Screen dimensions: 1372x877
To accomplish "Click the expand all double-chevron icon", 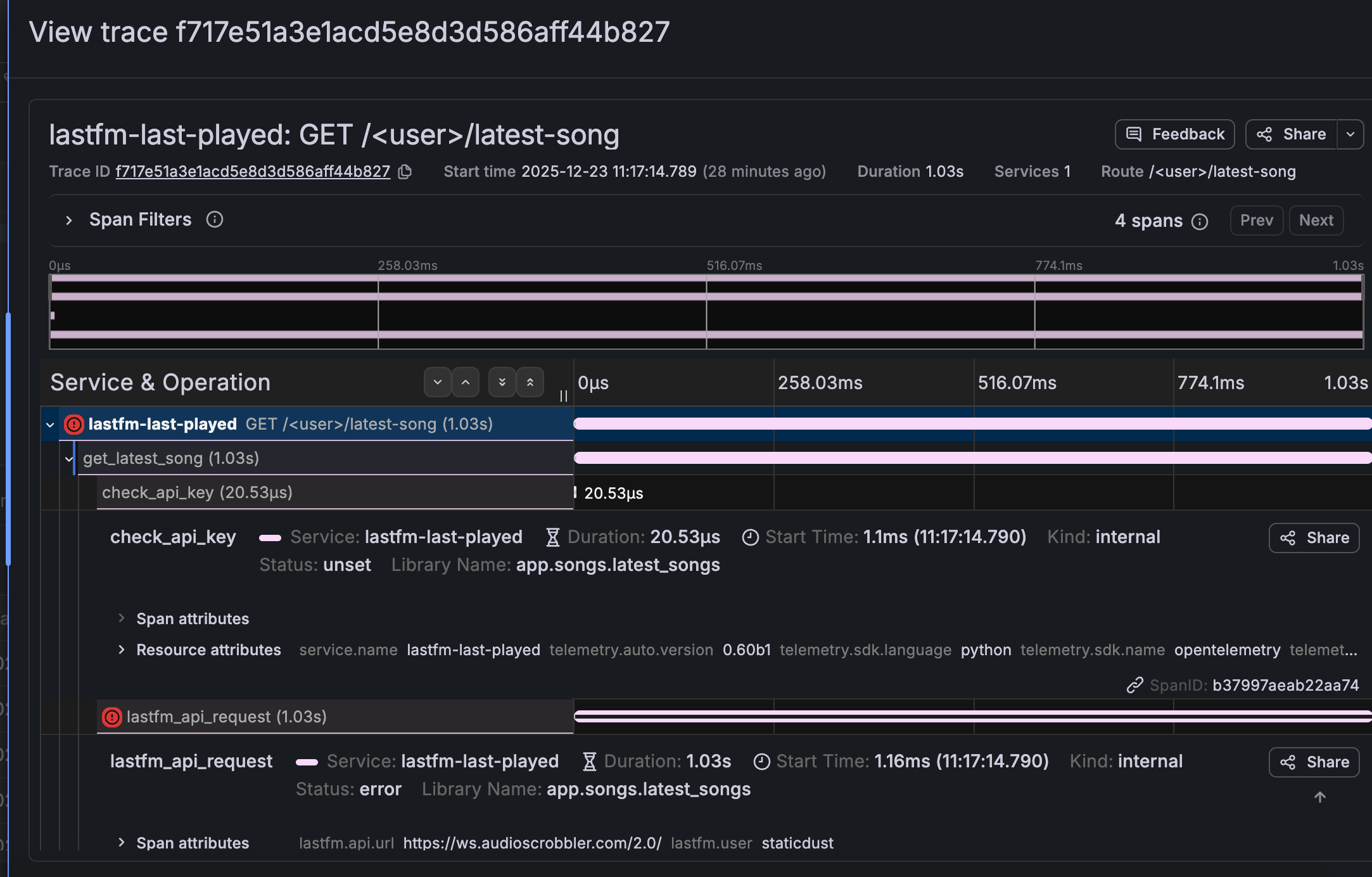I will 502,382.
